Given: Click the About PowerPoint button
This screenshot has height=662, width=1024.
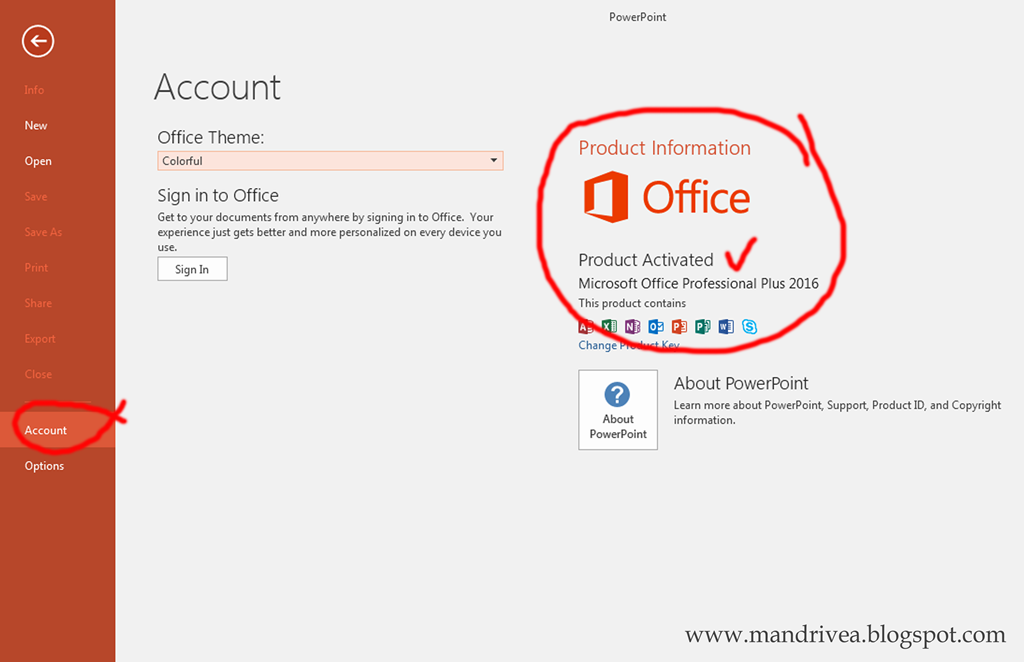Looking at the screenshot, I should 618,410.
